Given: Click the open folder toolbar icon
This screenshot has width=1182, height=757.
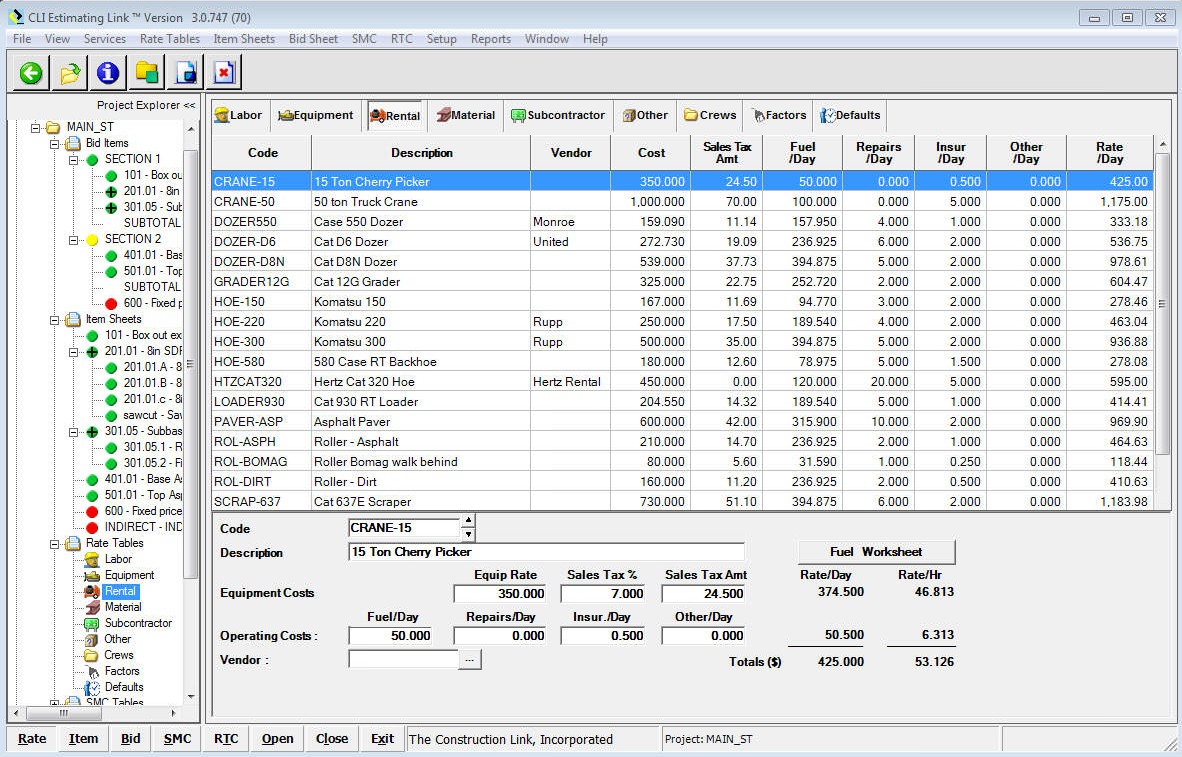Looking at the screenshot, I should pos(69,73).
